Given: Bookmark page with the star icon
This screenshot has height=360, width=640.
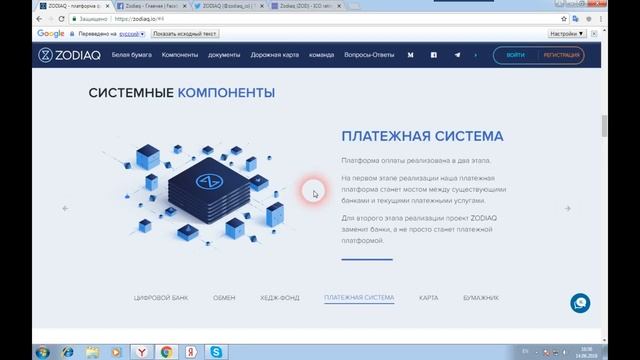Looking at the screenshot, I should 564,19.
